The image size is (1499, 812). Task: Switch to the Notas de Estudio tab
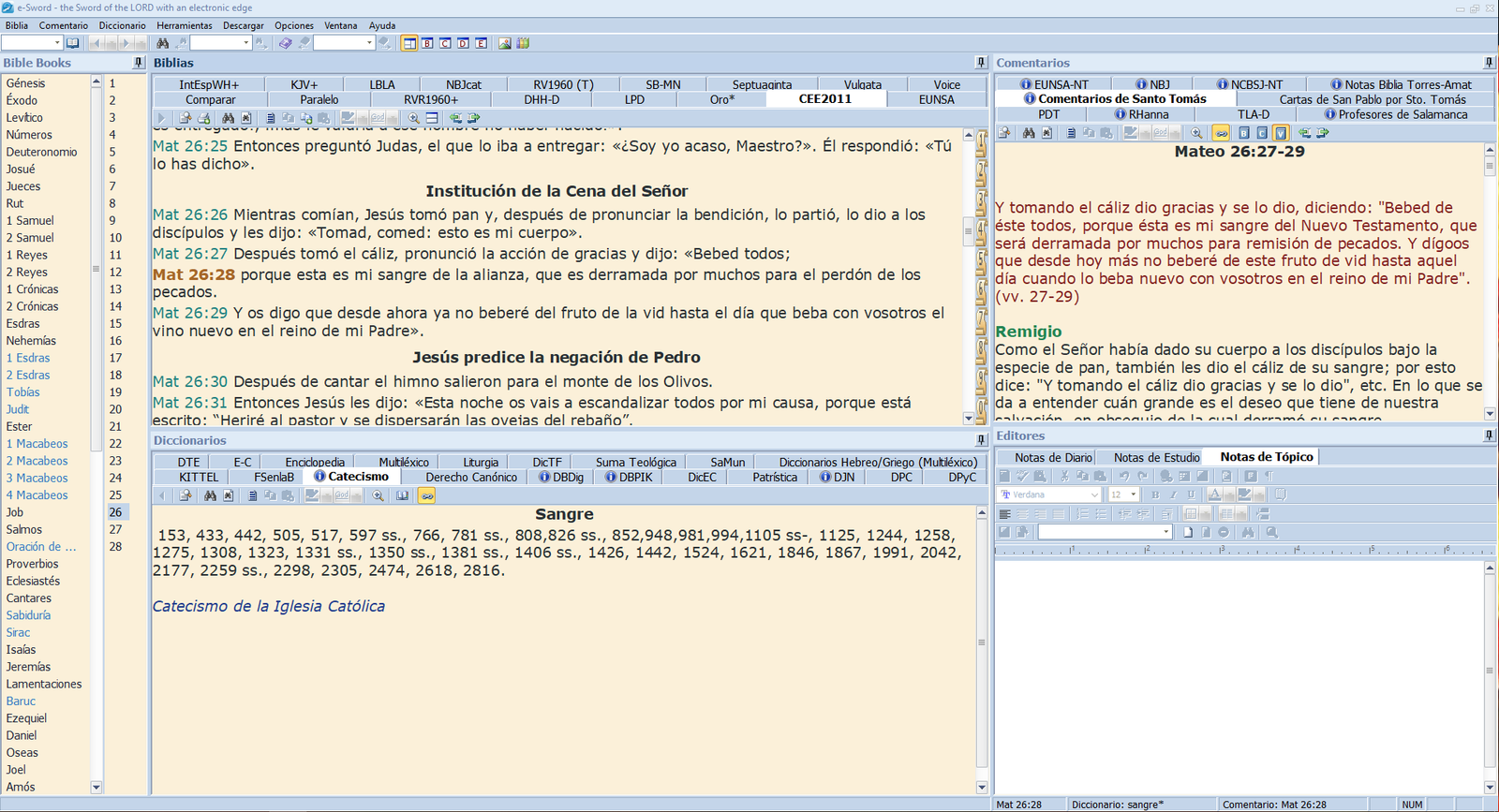click(x=1156, y=457)
